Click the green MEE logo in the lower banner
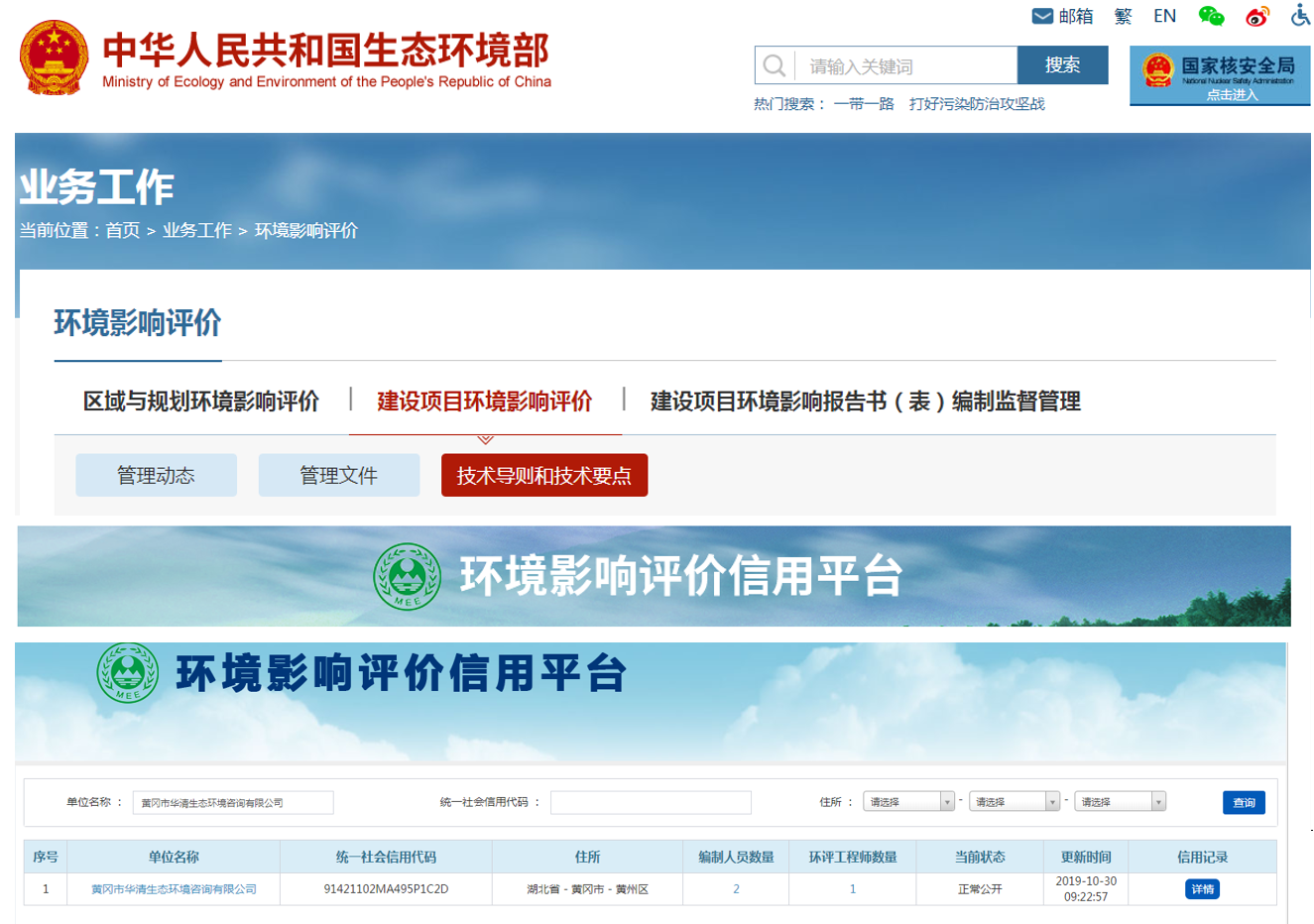1314x924 pixels. [x=127, y=672]
